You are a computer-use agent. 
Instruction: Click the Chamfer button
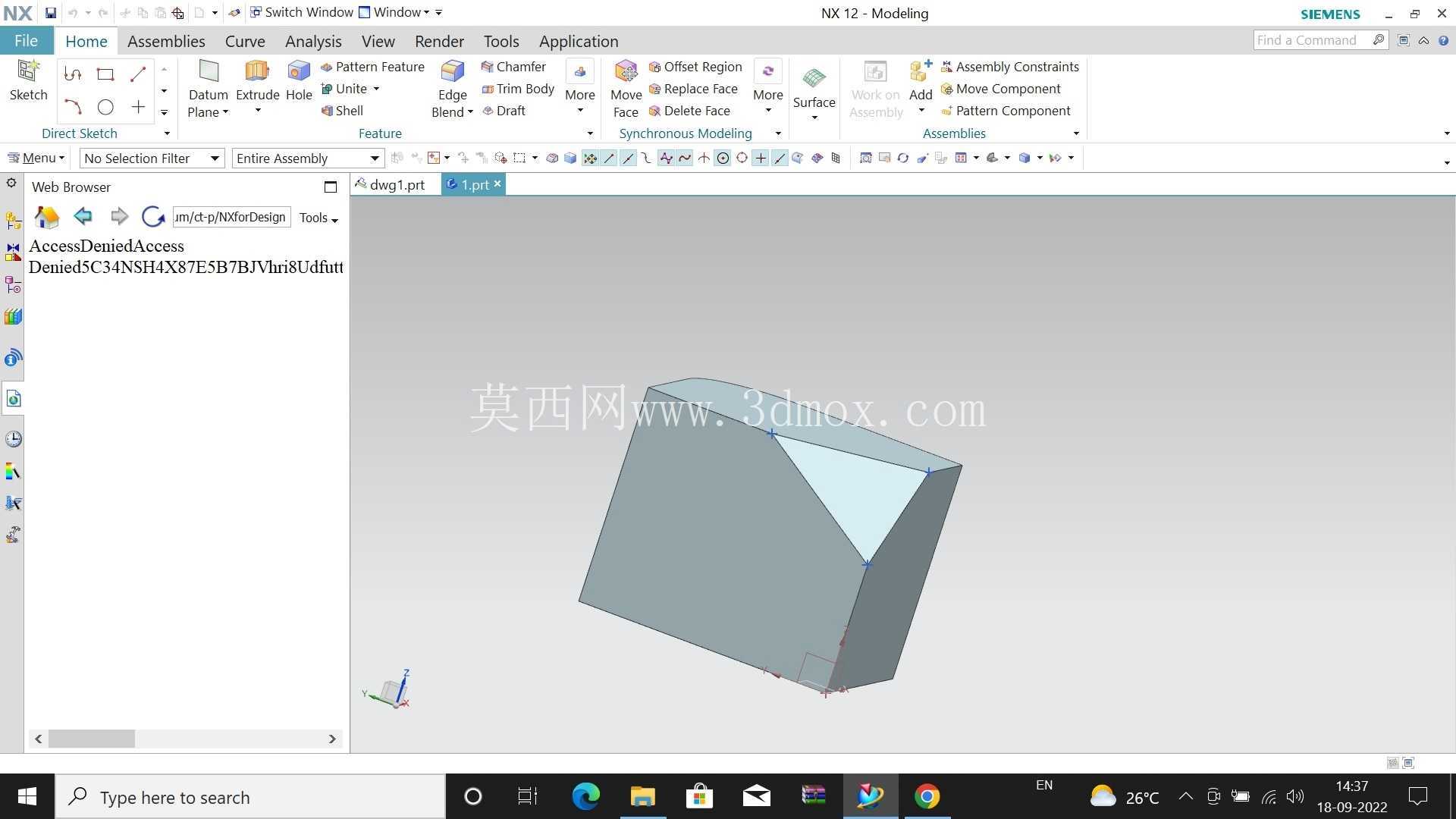(x=513, y=67)
